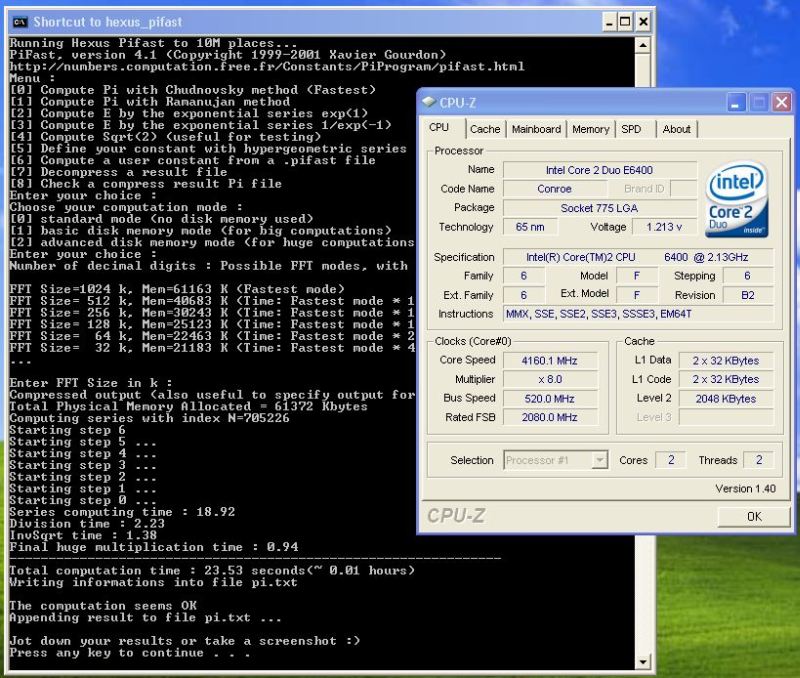Close the Shortcut to hexus_pifast window
Image resolution: width=800 pixels, height=678 pixels.
click(643, 22)
